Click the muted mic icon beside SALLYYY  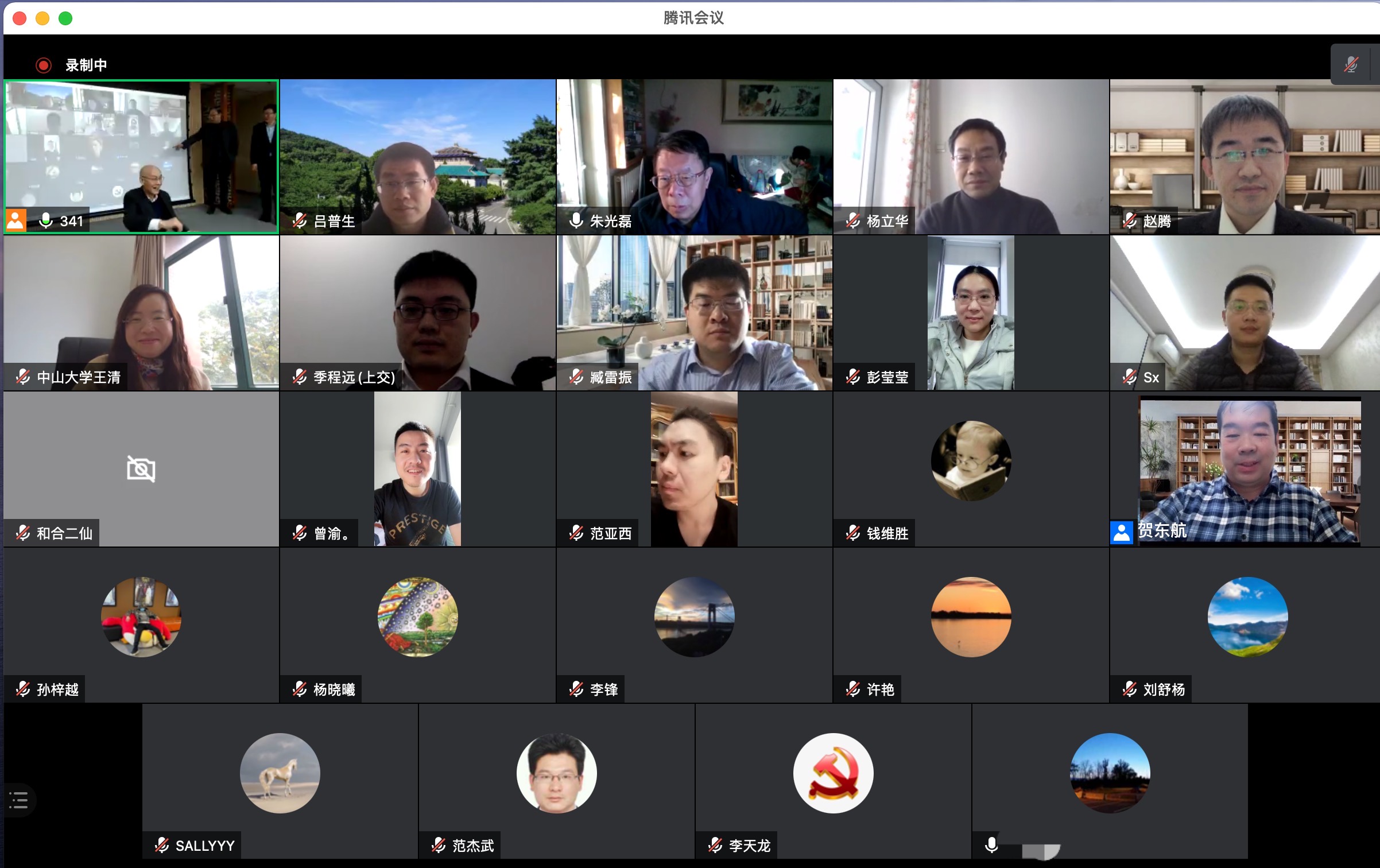162,845
